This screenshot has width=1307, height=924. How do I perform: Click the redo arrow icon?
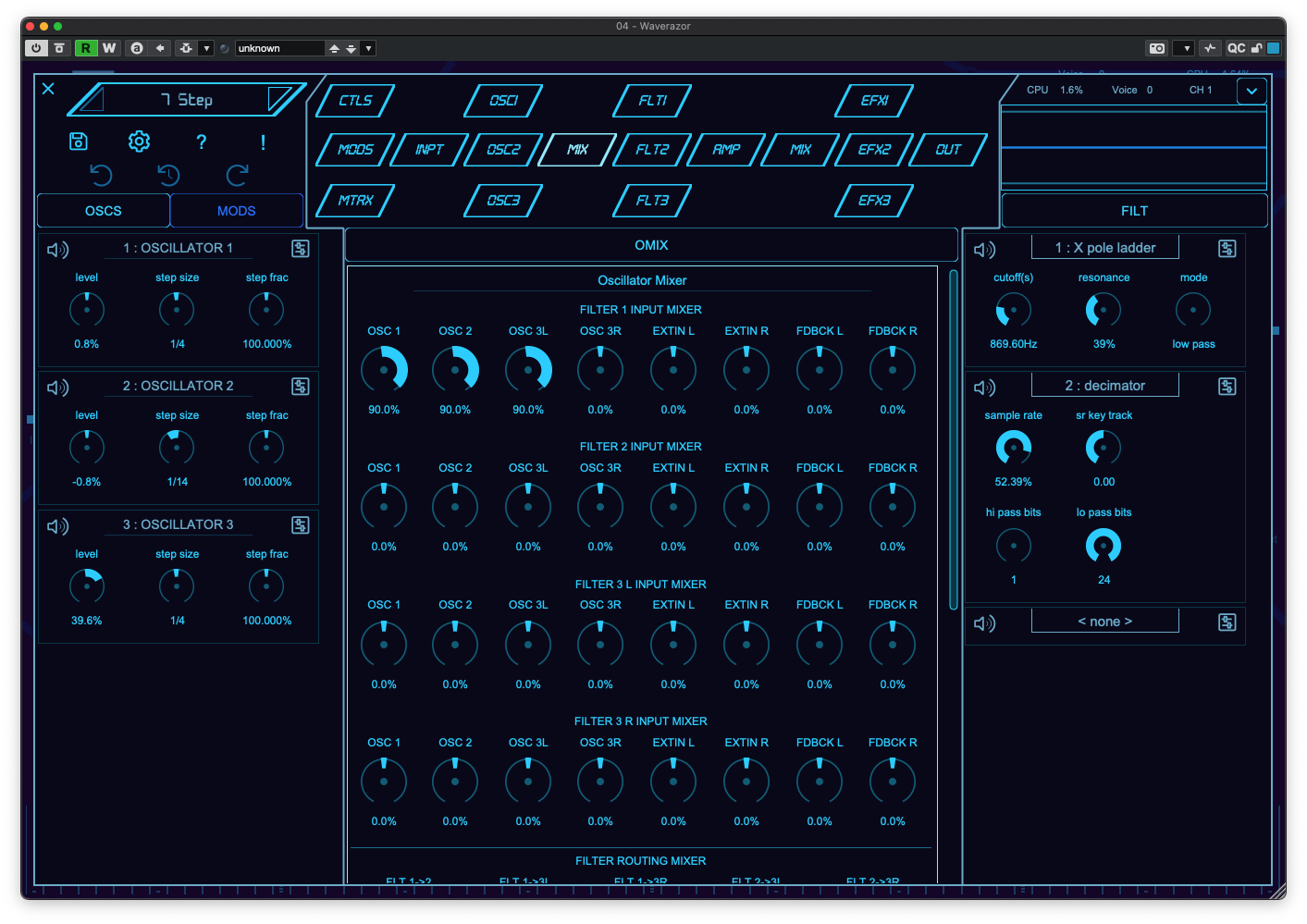[x=237, y=176]
